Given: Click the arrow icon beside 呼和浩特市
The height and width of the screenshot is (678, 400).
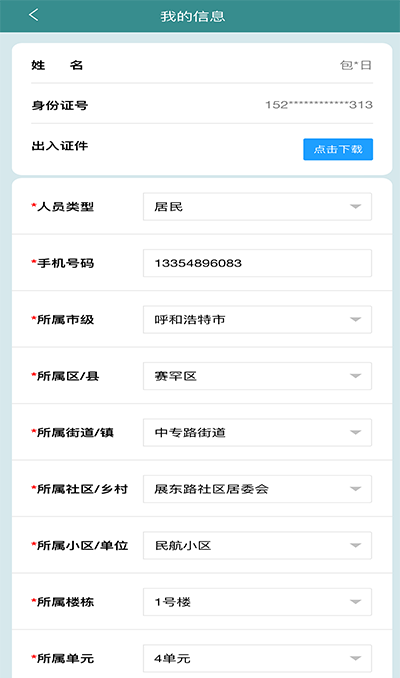Looking at the screenshot, I should [355, 320].
